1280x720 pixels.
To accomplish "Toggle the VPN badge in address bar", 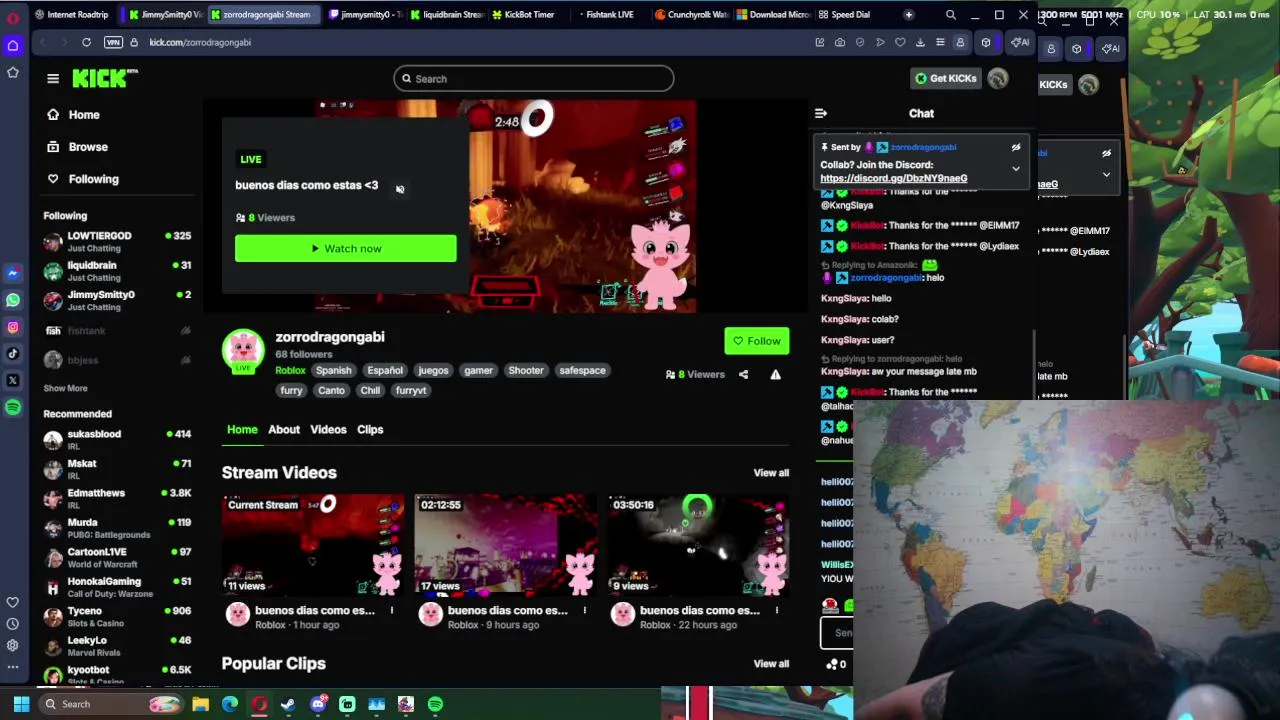I will coord(113,42).
